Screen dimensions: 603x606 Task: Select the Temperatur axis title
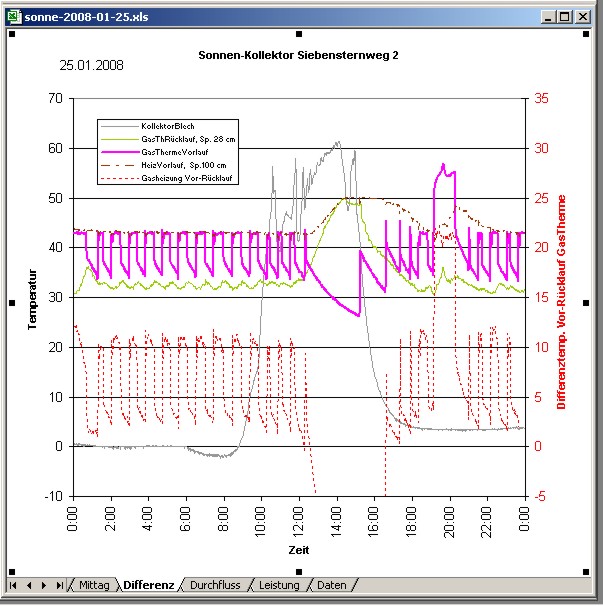[x=32, y=299]
